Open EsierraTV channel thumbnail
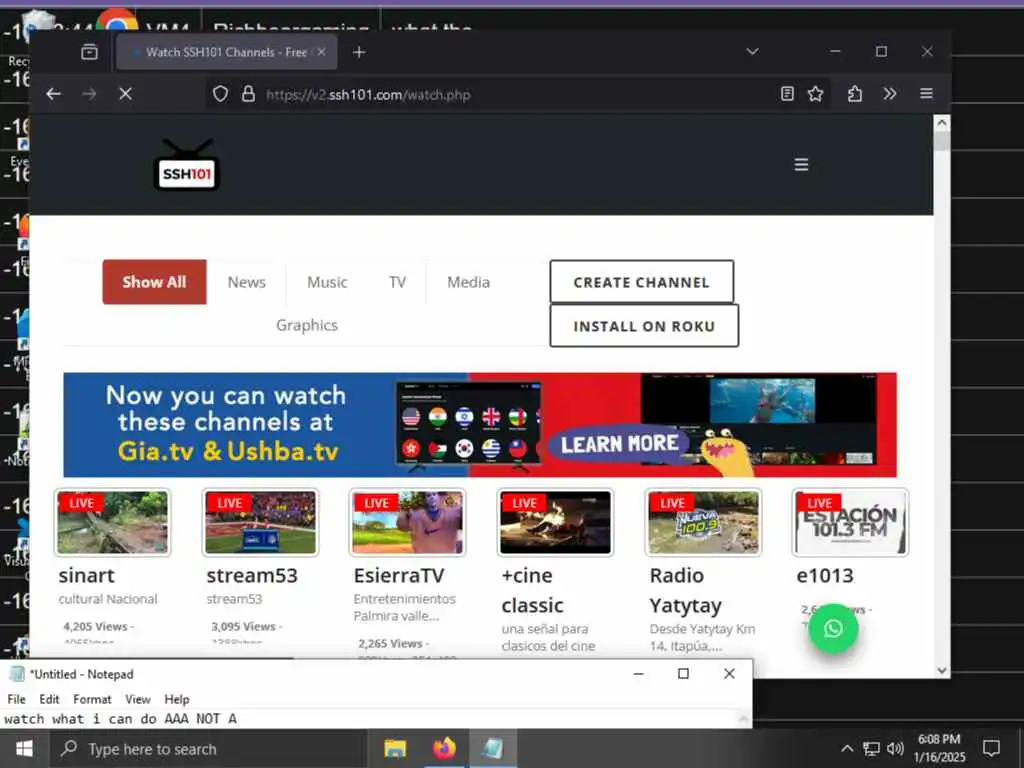 (408, 522)
